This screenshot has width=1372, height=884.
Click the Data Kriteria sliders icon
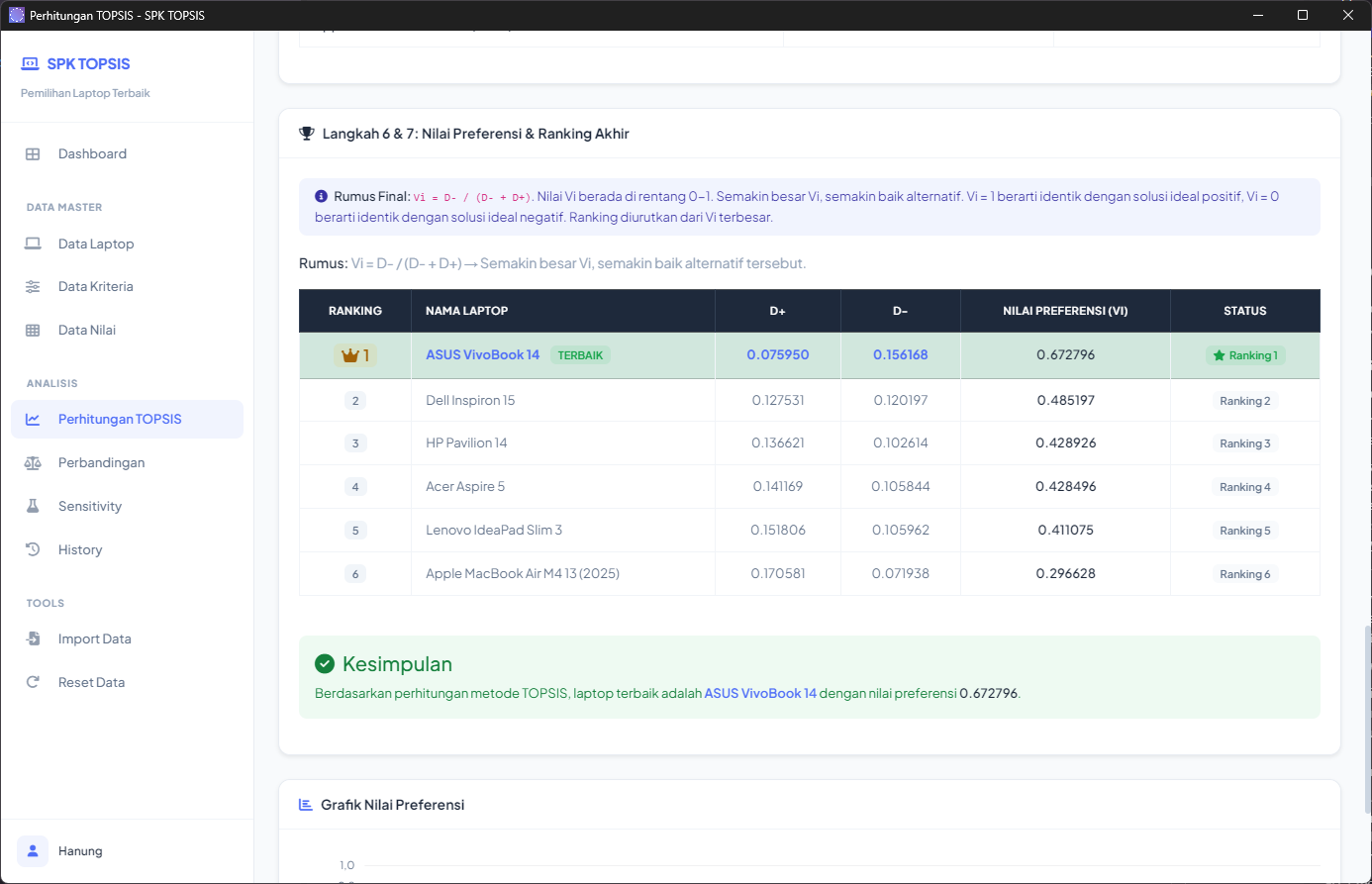pos(33,286)
